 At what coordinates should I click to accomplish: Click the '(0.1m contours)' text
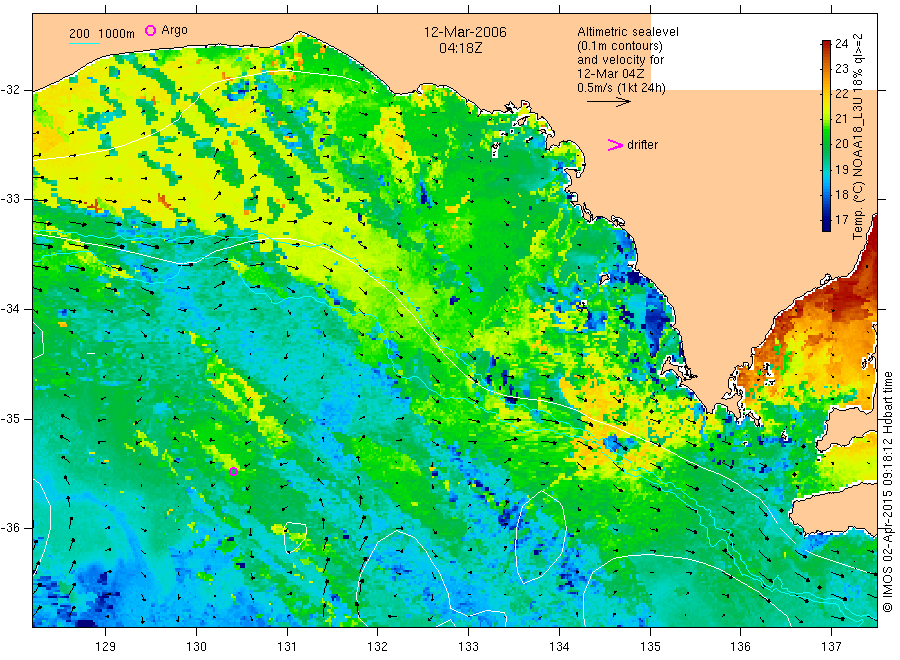point(619,46)
